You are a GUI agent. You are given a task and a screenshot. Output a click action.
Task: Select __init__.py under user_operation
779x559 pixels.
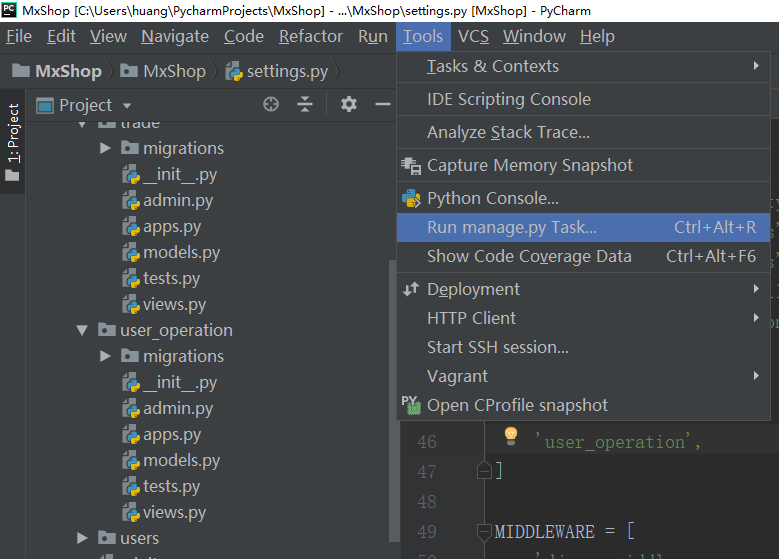tap(169, 383)
